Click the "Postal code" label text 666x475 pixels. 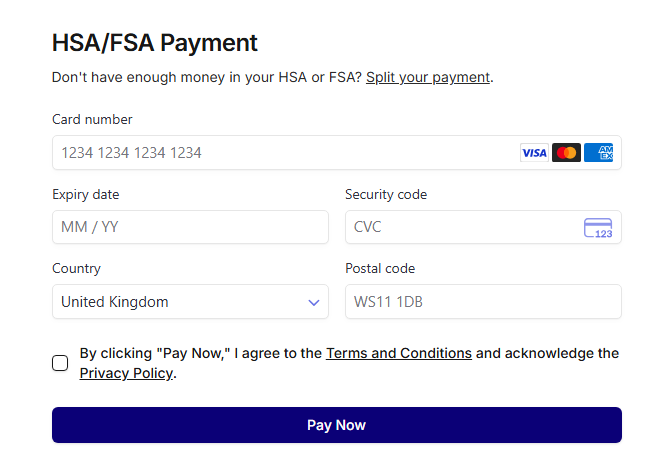tap(380, 269)
